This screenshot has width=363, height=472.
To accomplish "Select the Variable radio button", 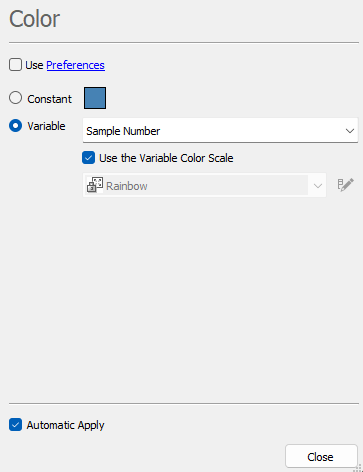I will [15, 126].
